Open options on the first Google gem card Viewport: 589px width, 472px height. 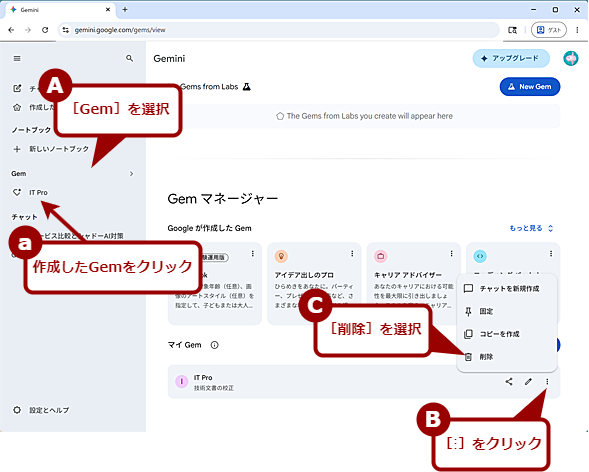(253, 254)
